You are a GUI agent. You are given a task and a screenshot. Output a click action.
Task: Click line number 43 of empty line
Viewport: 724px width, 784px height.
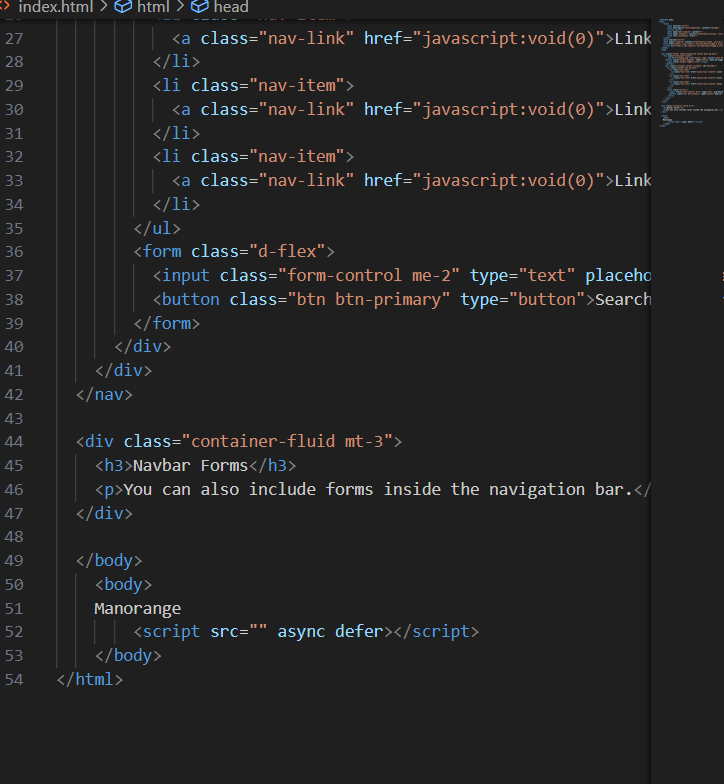click(x=14, y=418)
